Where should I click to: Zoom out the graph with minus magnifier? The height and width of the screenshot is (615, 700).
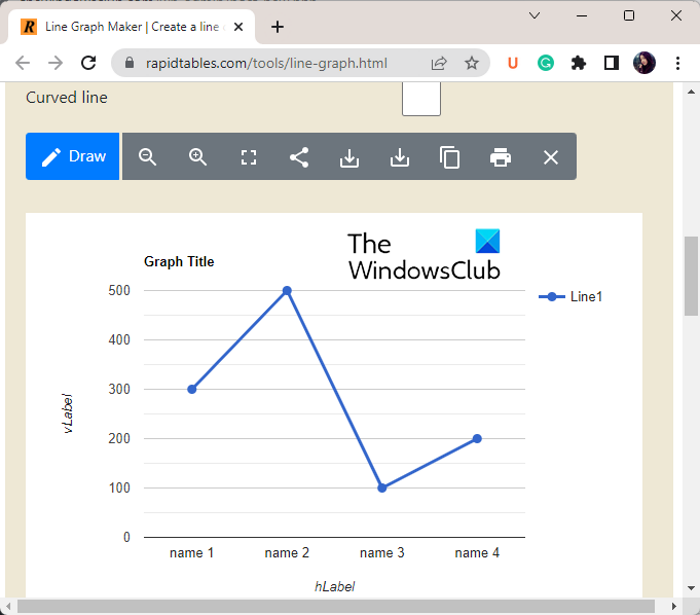coord(147,157)
